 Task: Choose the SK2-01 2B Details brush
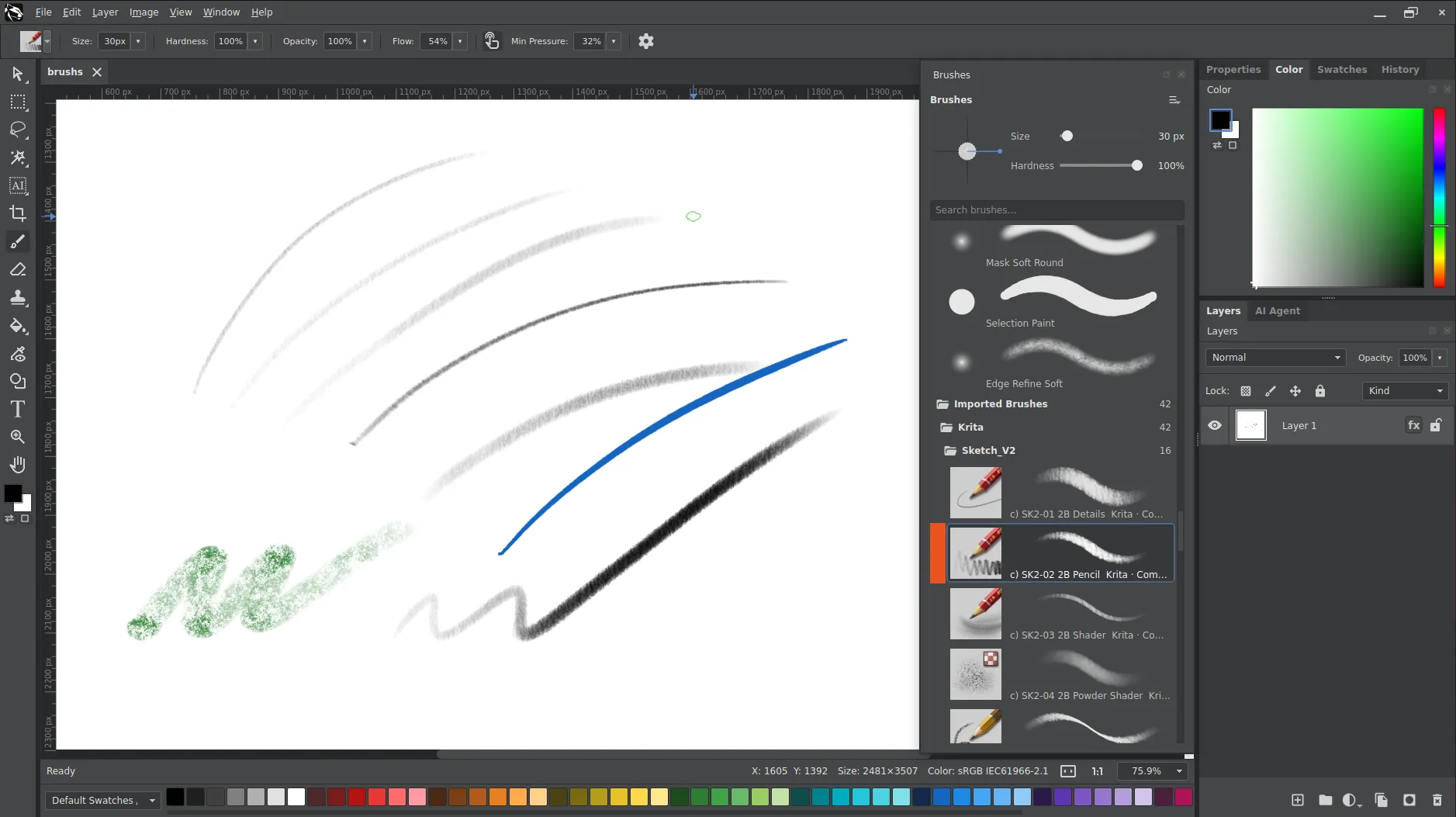click(1060, 493)
